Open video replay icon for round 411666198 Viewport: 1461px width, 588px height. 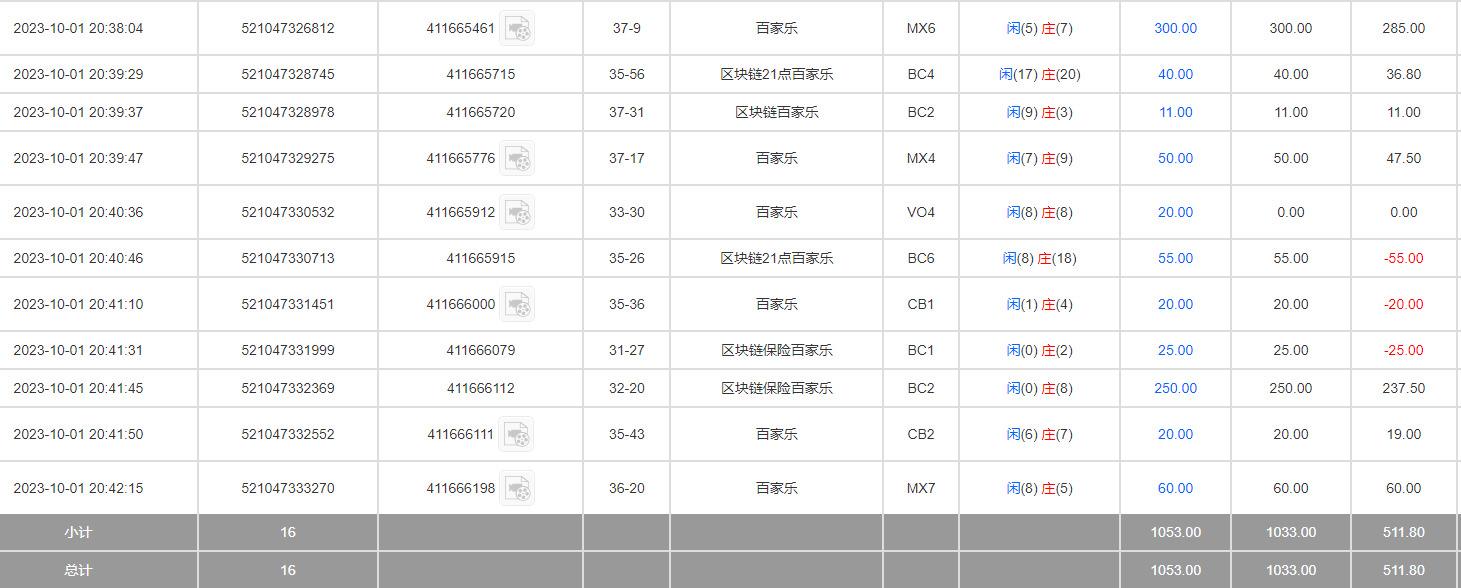pyautogui.click(x=517, y=488)
